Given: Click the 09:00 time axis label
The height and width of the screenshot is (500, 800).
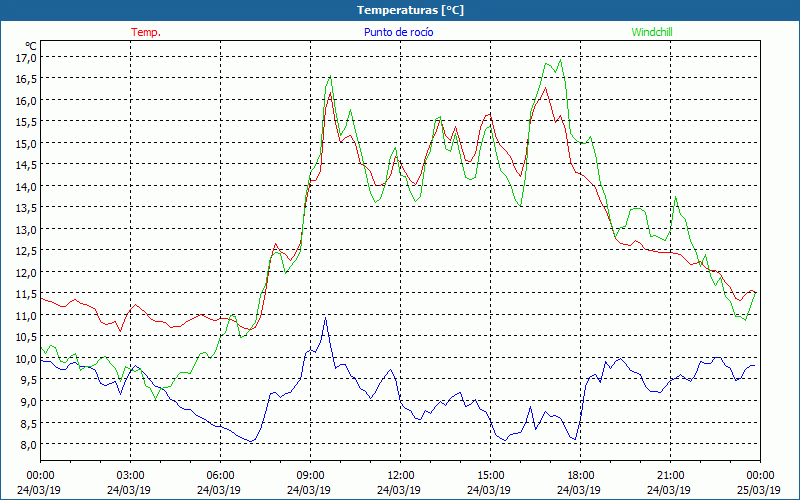Looking at the screenshot, I should (310, 476).
